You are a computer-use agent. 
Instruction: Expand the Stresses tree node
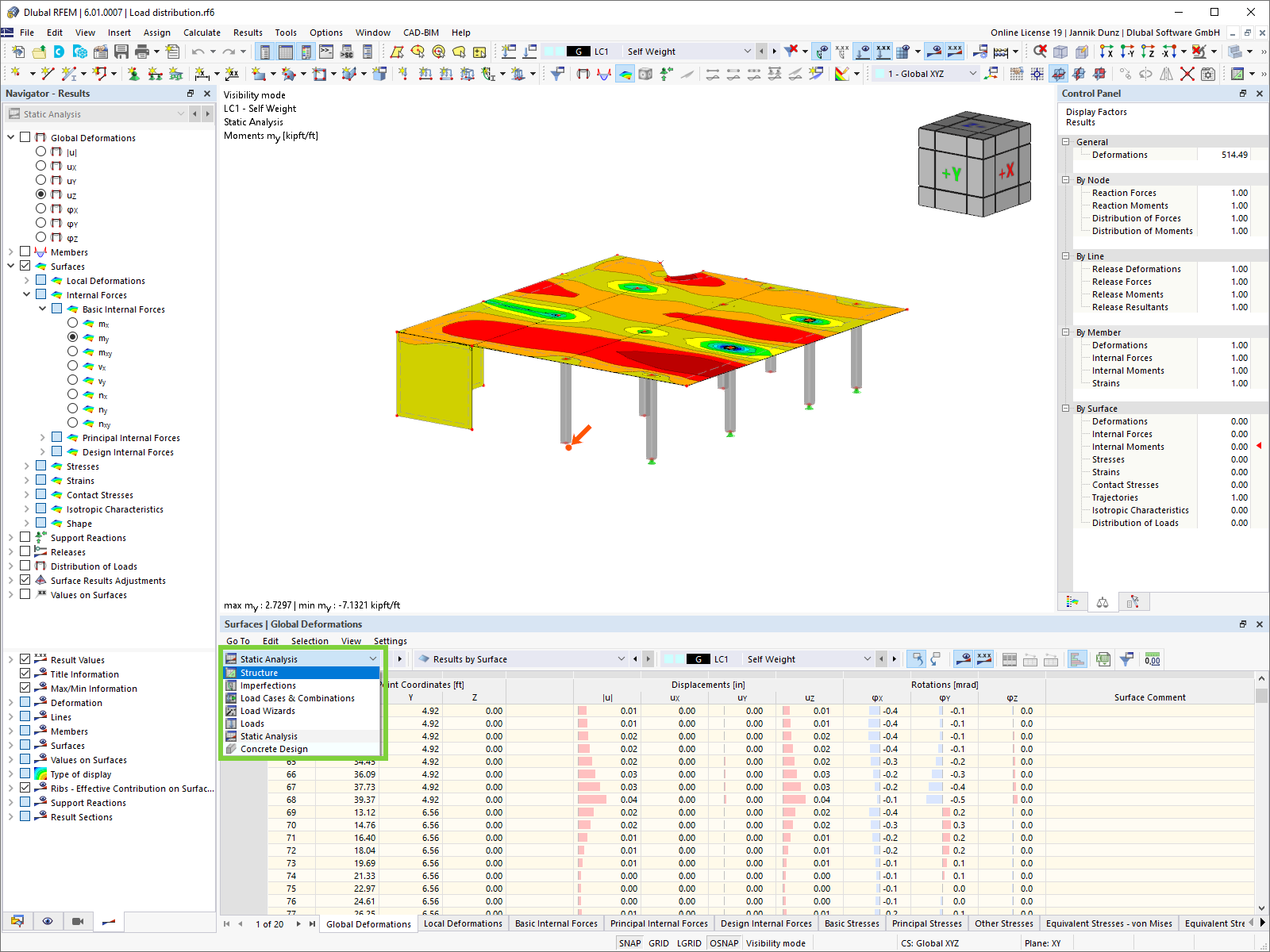(x=26, y=466)
